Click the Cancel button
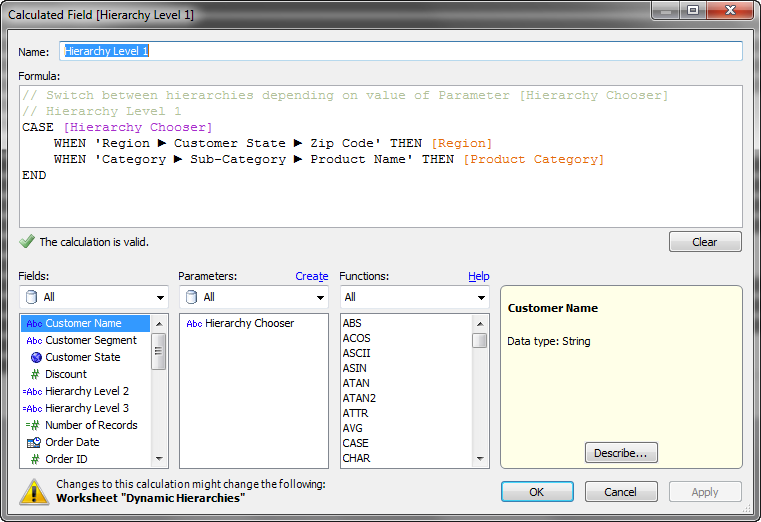 click(621, 492)
